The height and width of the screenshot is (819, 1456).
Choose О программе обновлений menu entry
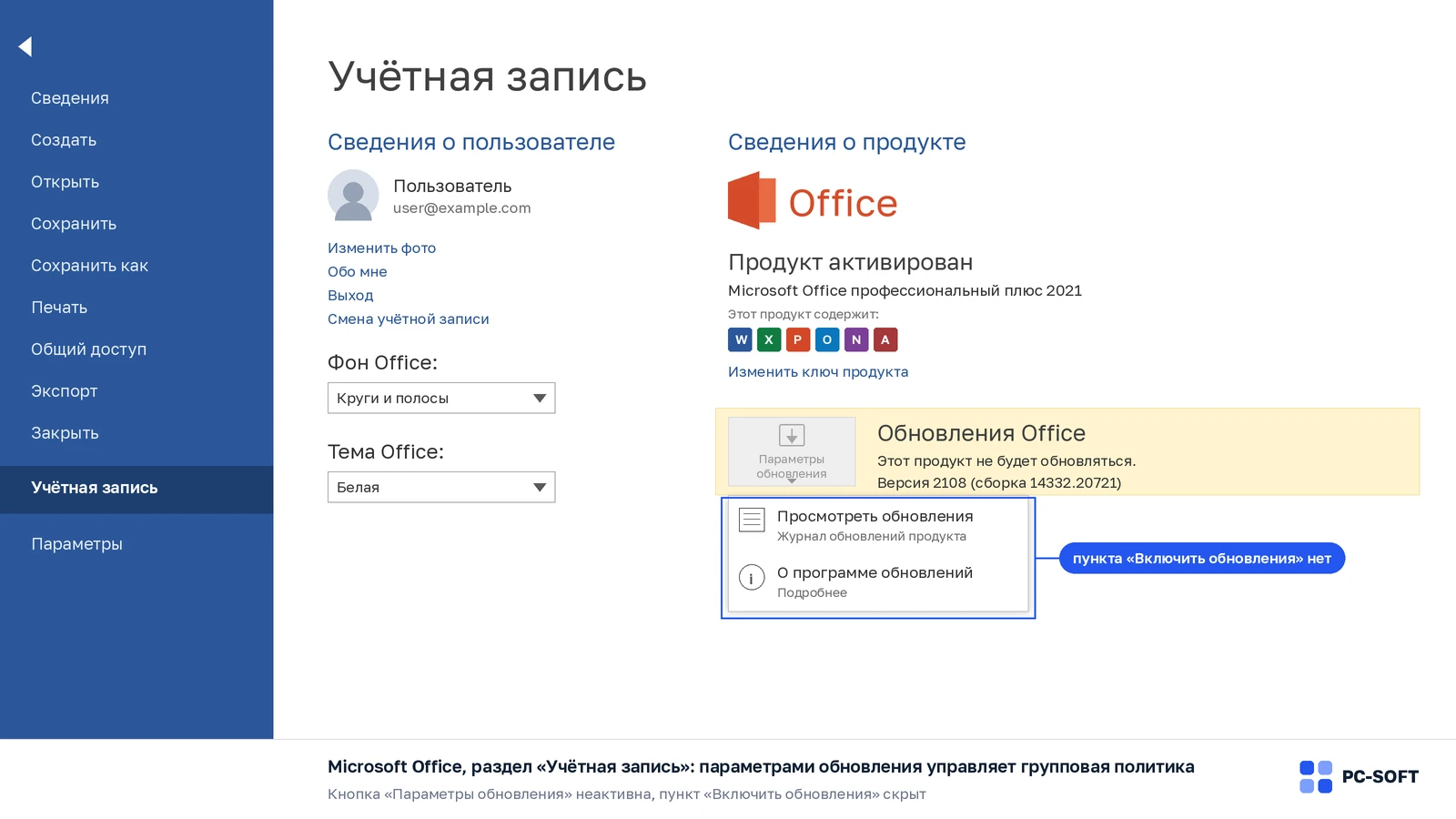(878, 581)
